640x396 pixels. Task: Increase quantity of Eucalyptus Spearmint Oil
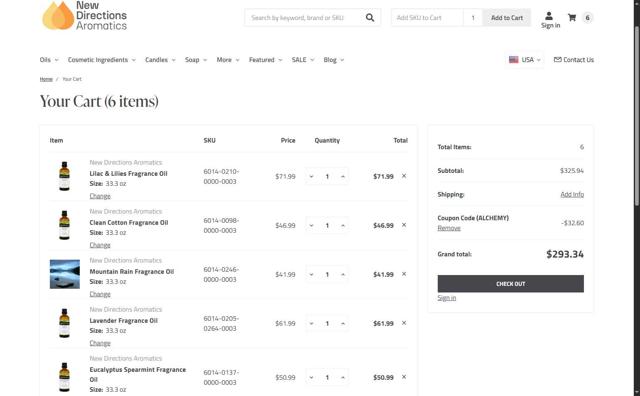343,377
